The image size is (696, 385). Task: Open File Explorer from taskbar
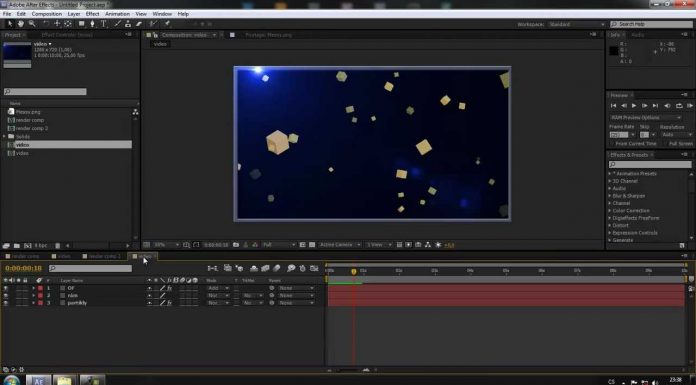point(65,380)
